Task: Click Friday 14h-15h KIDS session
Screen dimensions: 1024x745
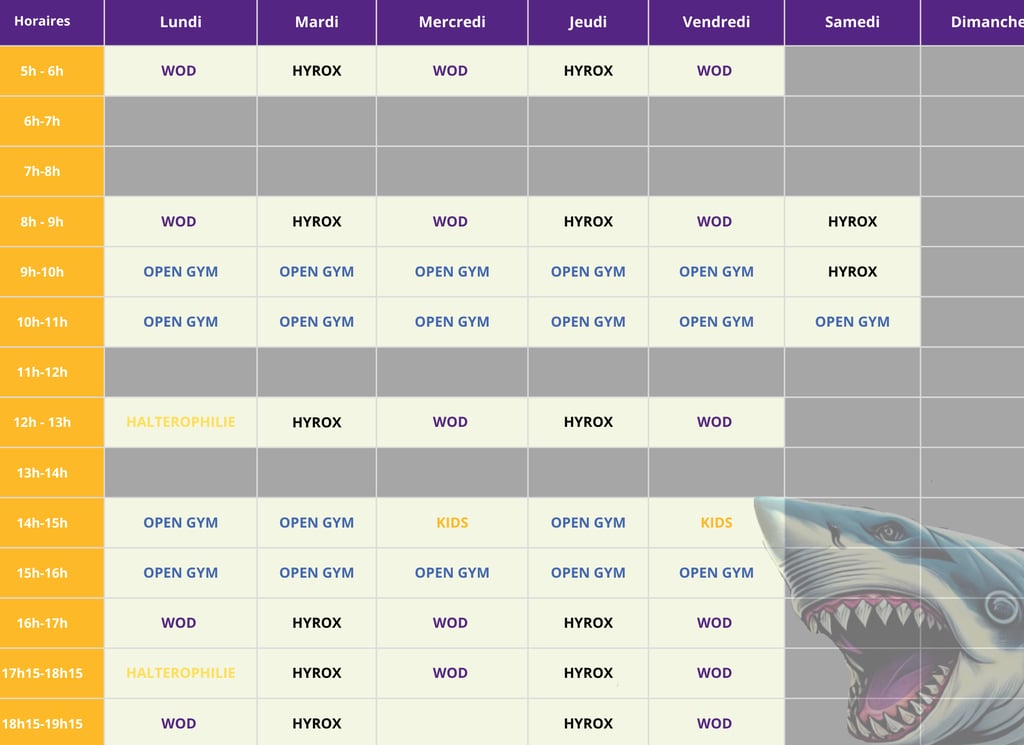Action: coord(716,522)
